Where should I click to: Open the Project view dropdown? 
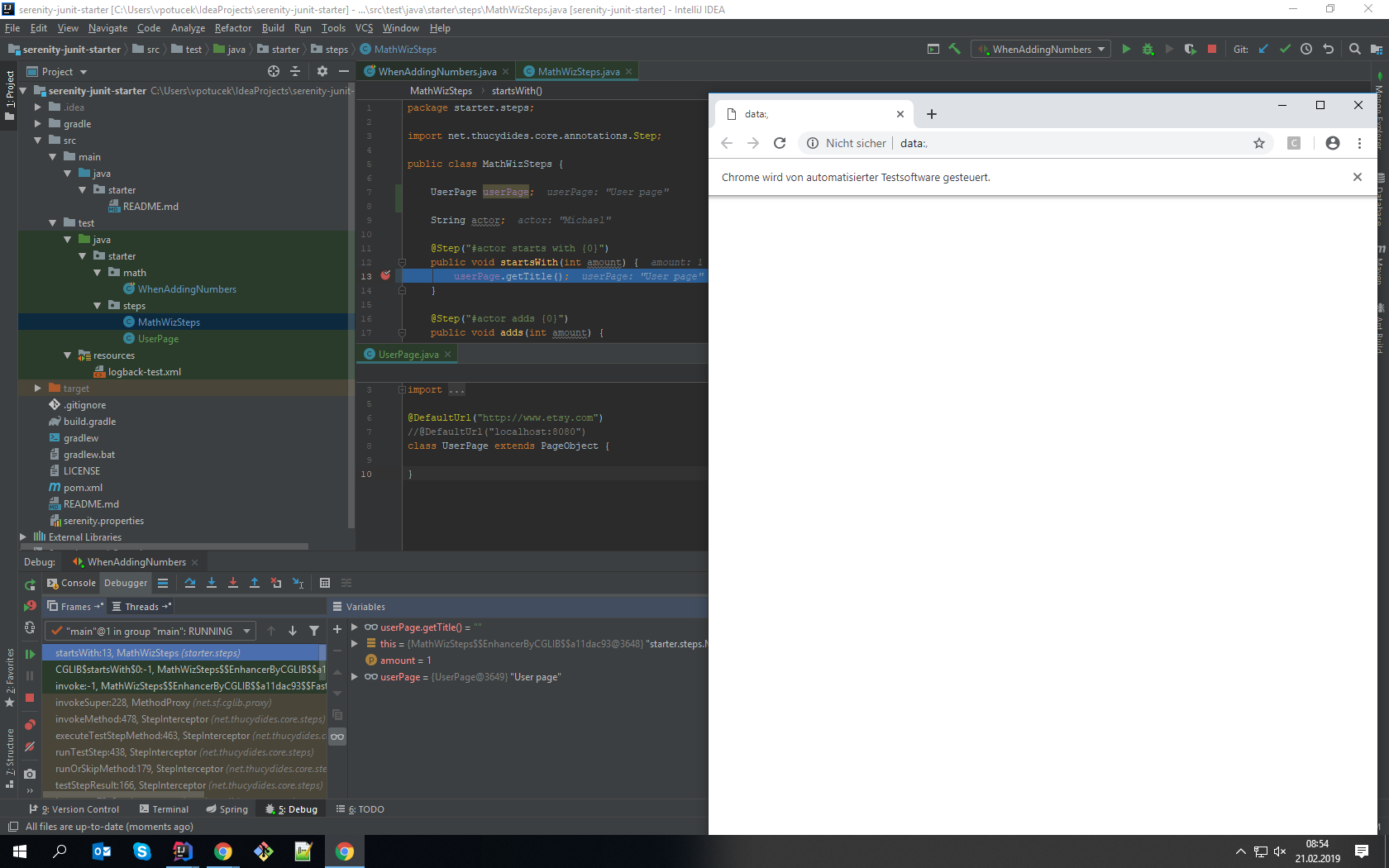pyautogui.click(x=58, y=72)
